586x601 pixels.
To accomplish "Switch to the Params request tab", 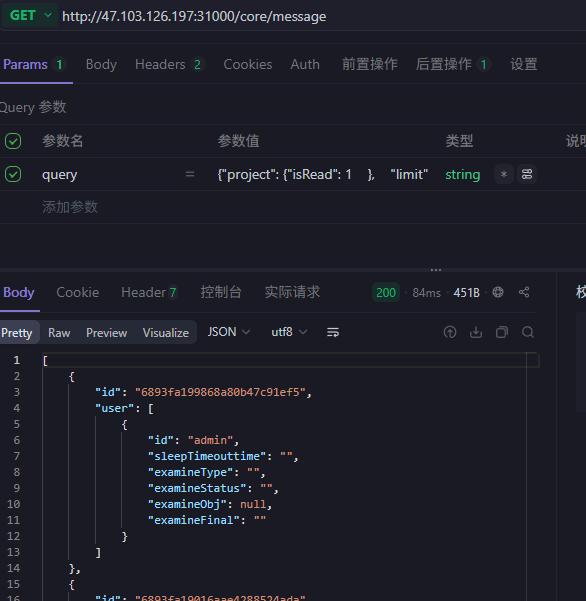I will (34, 64).
